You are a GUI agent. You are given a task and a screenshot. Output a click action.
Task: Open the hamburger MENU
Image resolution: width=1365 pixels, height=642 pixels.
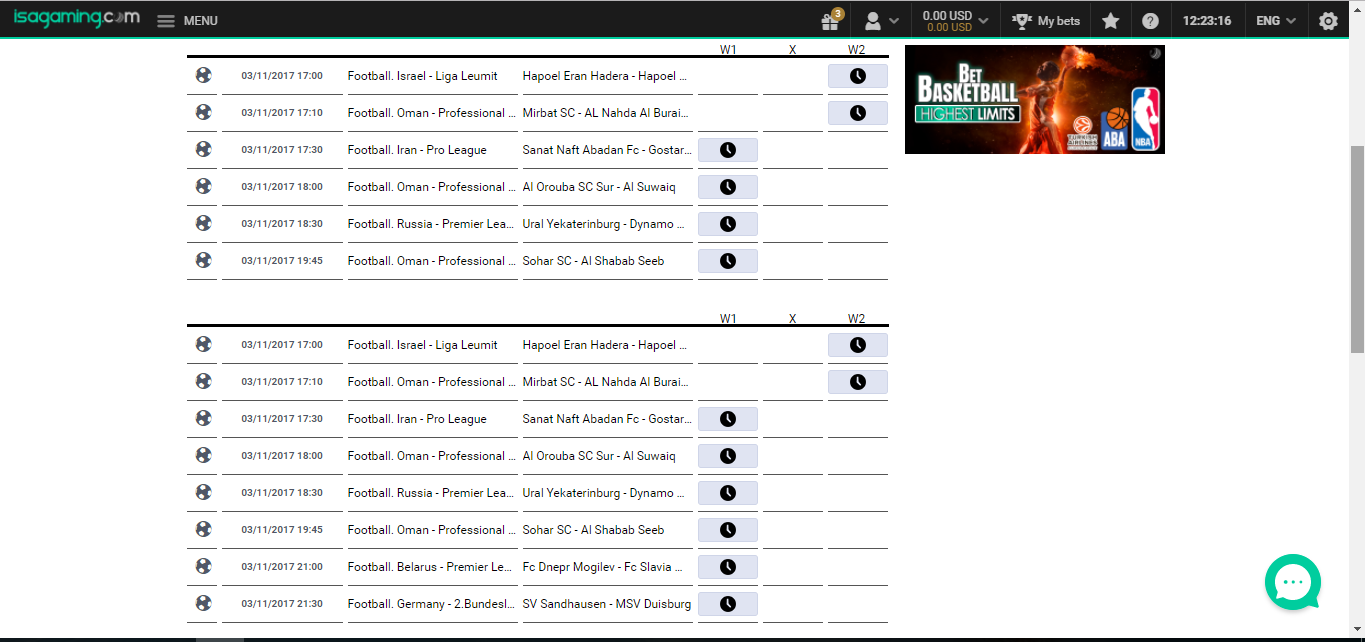point(165,20)
